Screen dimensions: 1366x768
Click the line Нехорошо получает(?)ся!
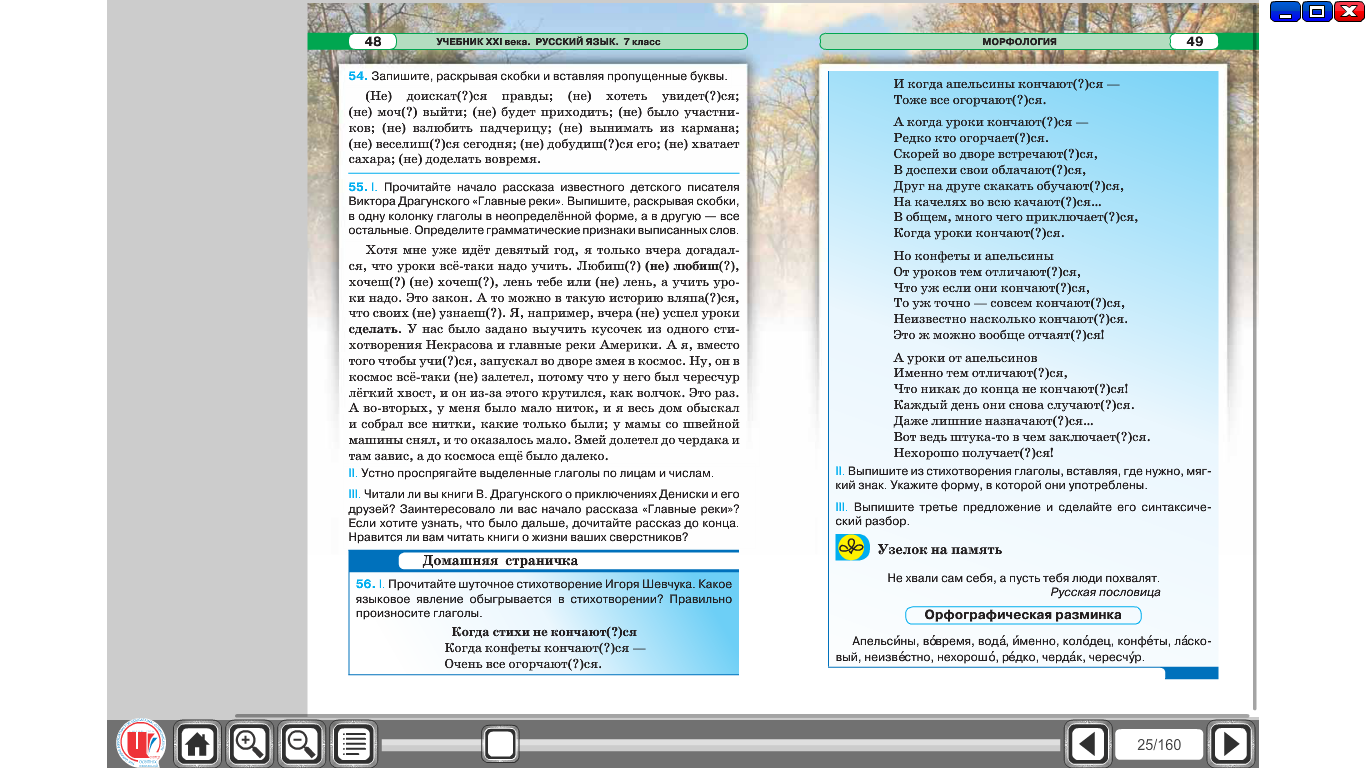(974, 453)
